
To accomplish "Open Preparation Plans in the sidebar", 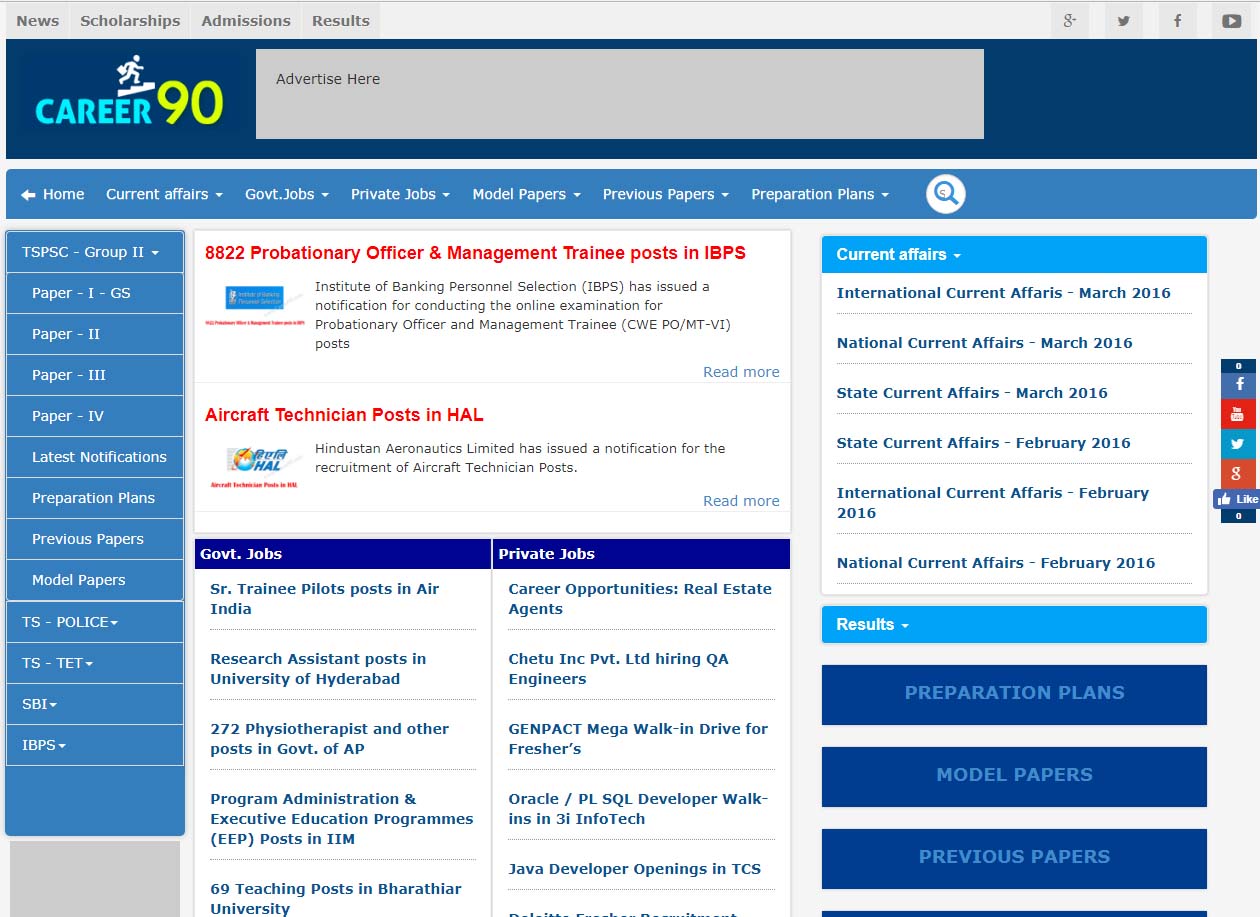I will coord(95,498).
